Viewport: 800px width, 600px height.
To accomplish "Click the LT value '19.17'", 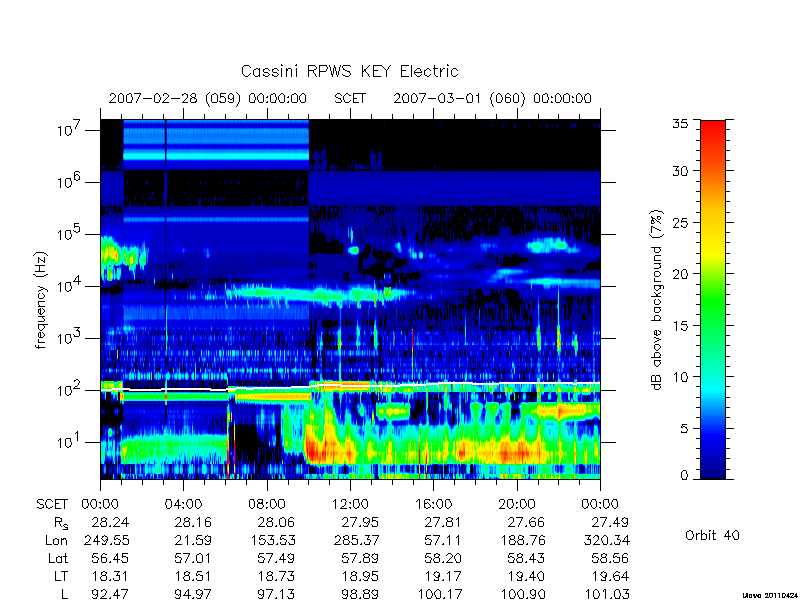I will (x=443, y=576).
